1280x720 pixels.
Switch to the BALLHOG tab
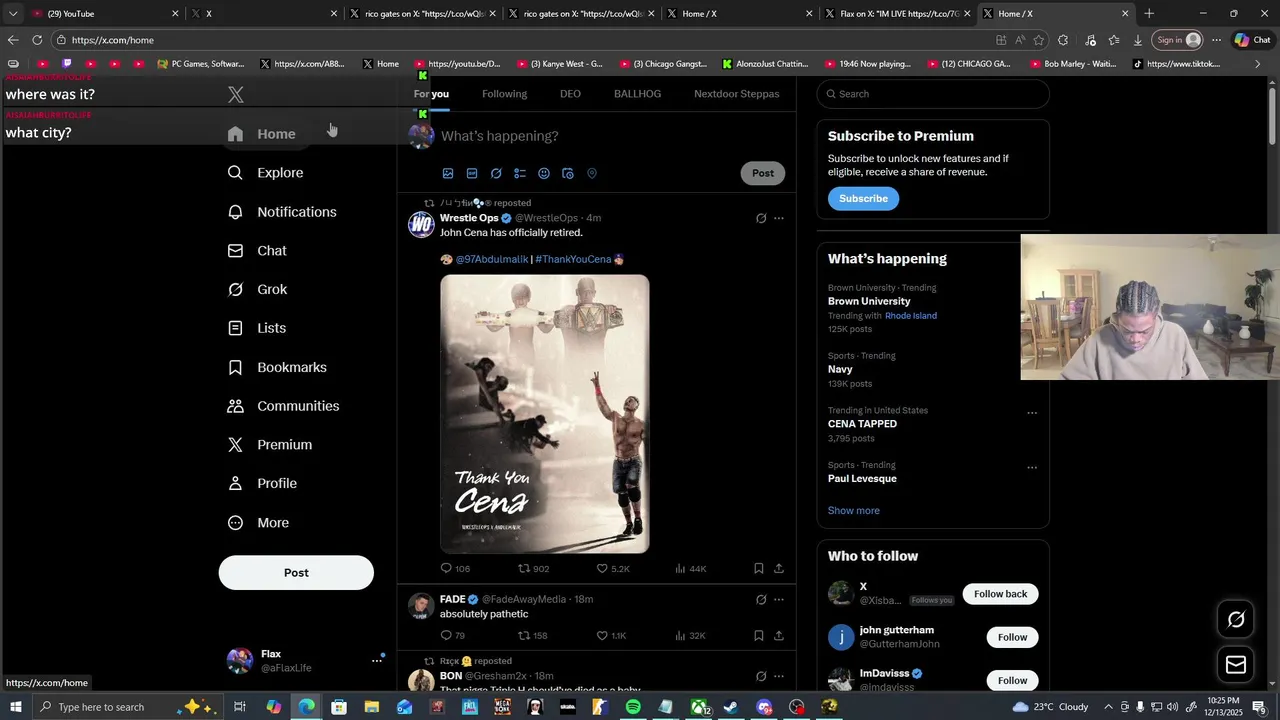click(x=637, y=94)
